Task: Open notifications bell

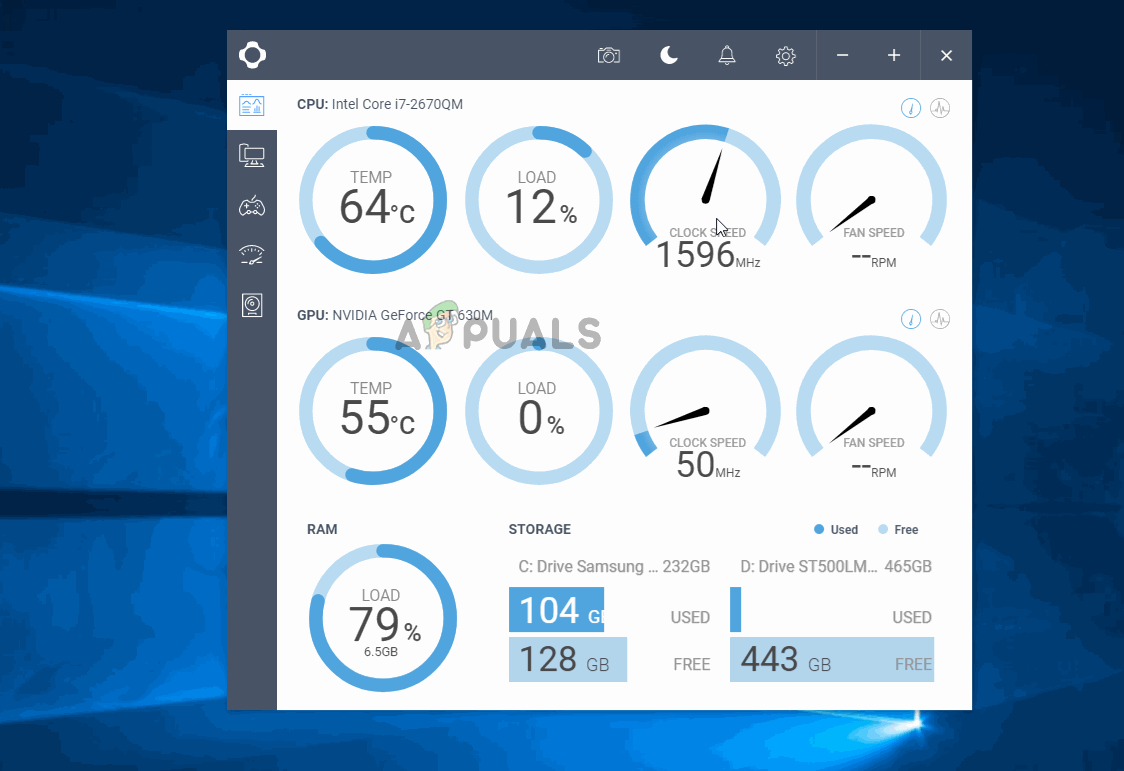Action: pos(727,56)
